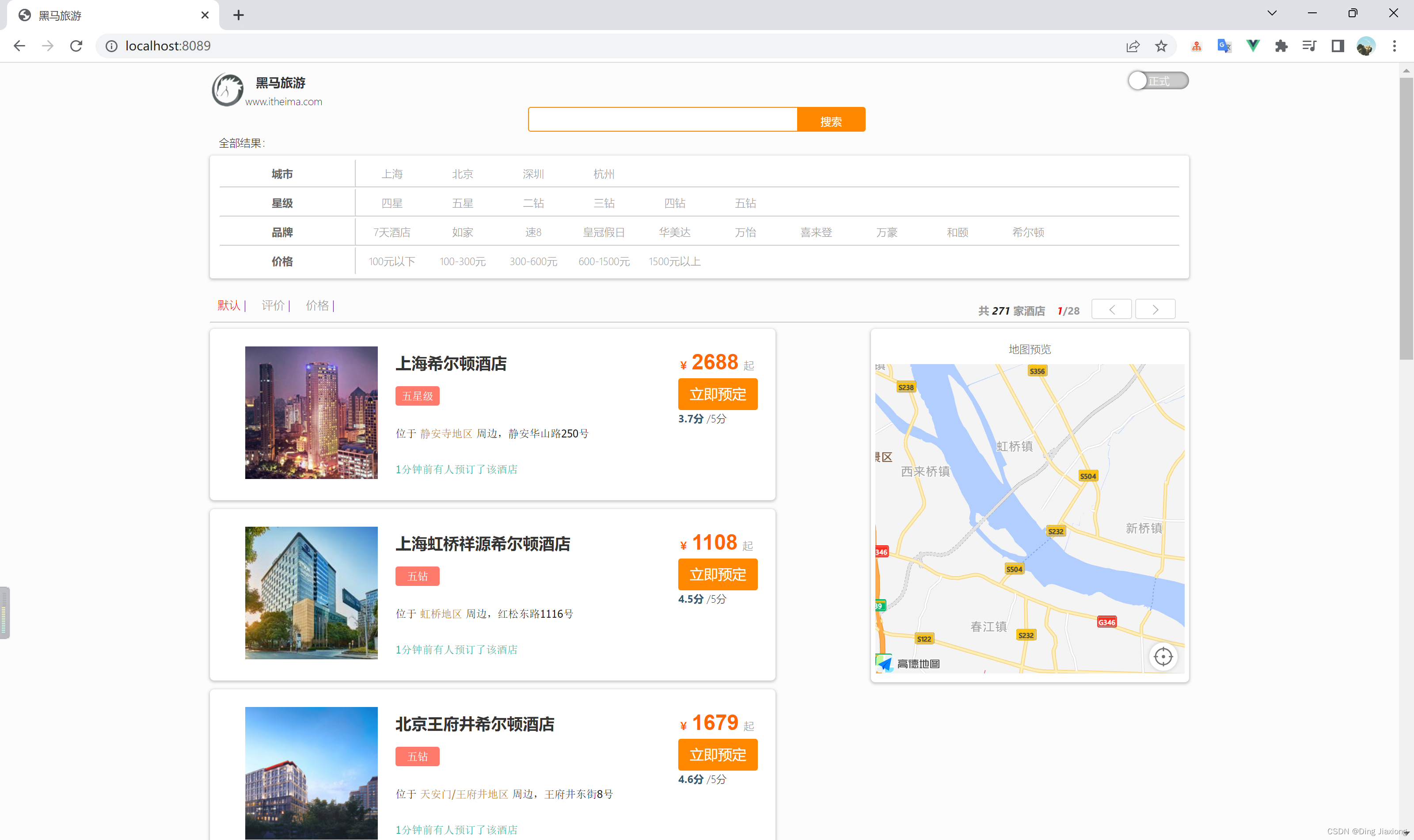Bookmark this page with star icon
Screen dimensions: 1414x840
(x=1161, y=46)
